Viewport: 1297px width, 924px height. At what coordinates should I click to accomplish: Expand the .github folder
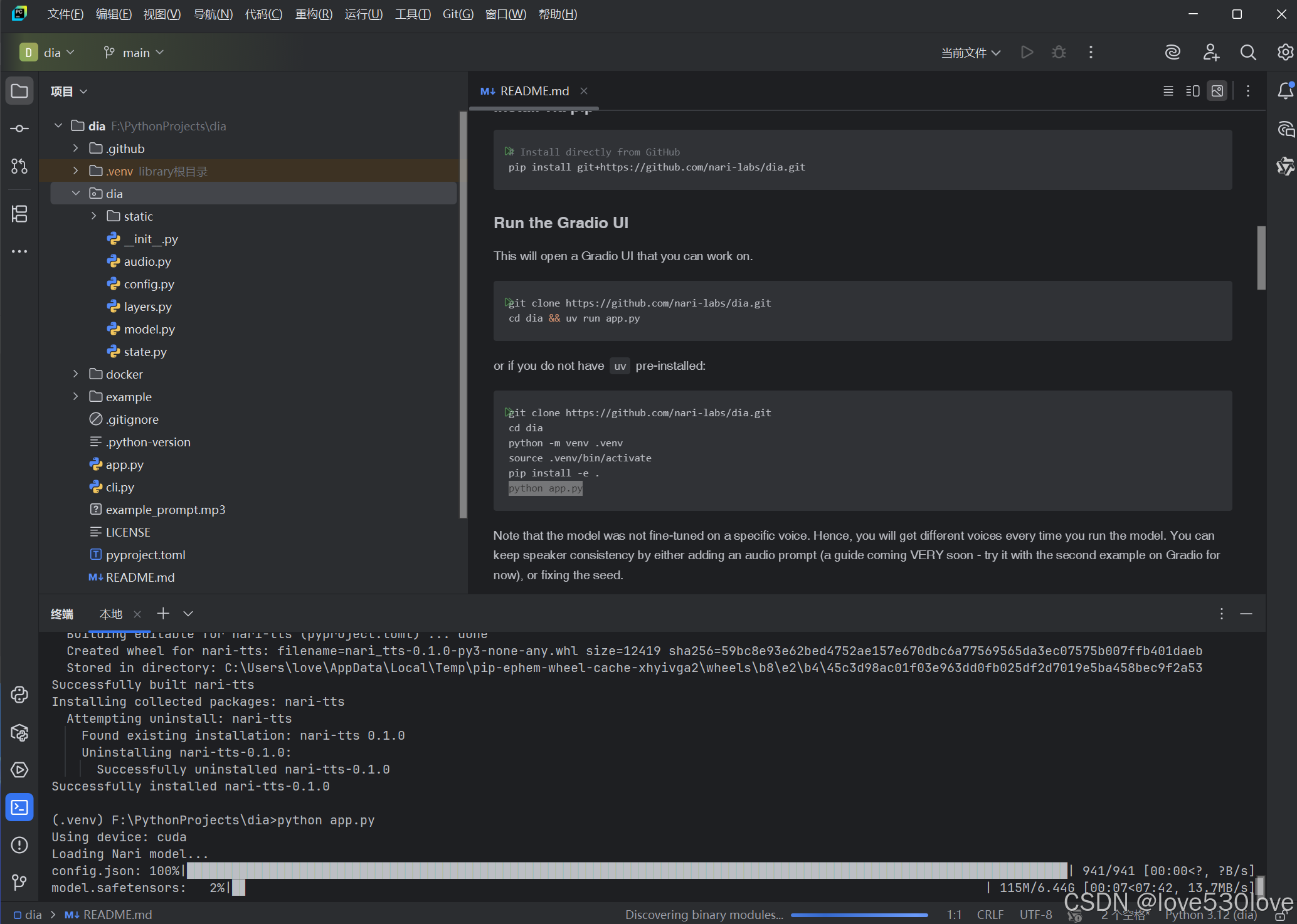[76, 149]
